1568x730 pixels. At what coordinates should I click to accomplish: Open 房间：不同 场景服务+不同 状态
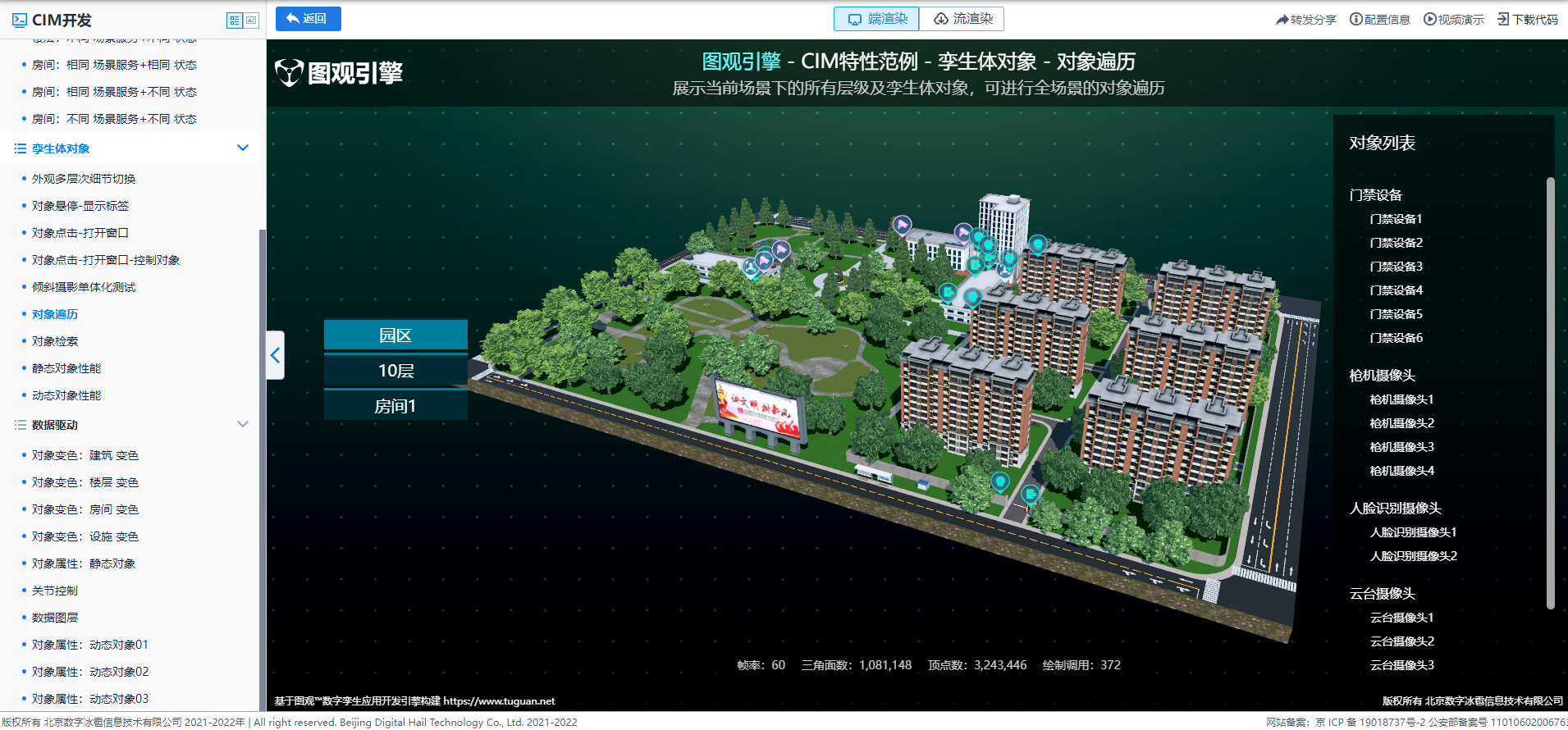coord(114,119)
